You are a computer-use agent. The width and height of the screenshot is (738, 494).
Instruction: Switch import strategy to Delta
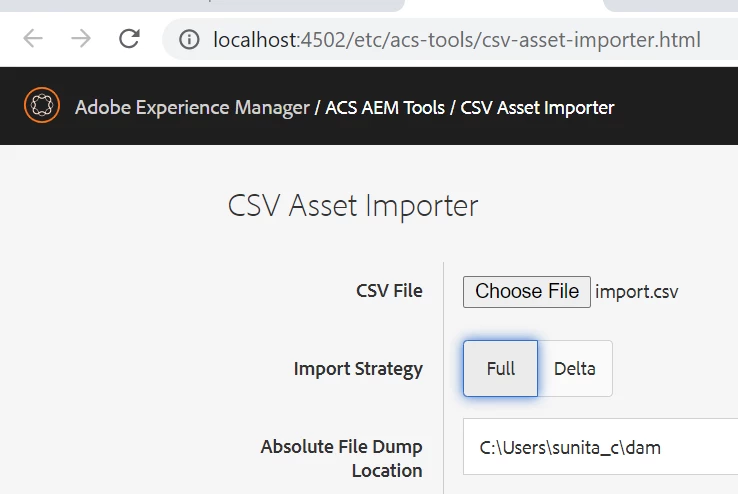click(x=574, y=368)
